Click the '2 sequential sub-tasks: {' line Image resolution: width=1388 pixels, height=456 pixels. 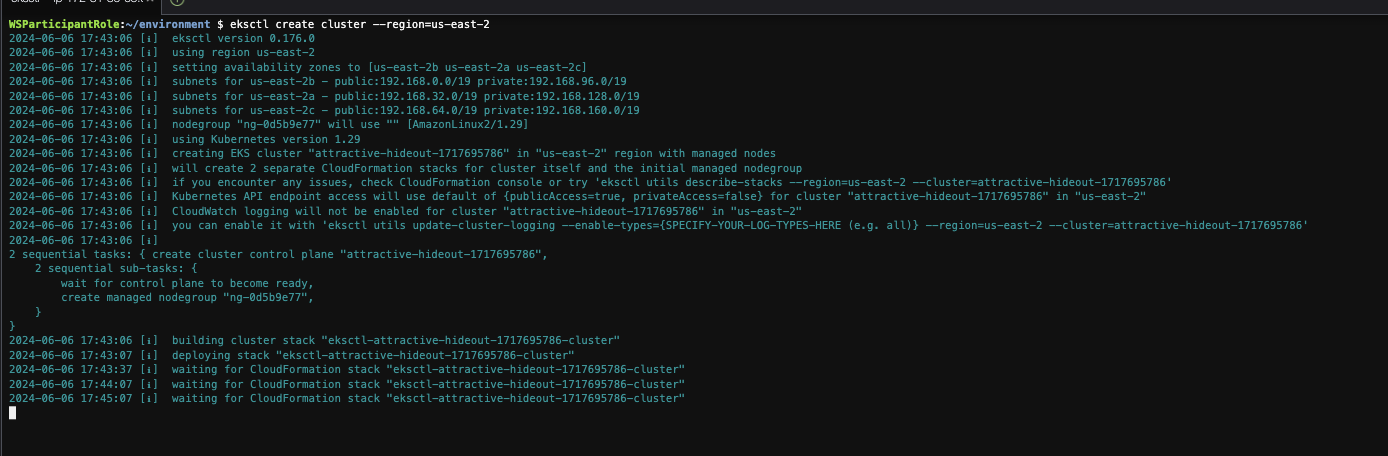(x=117, y=269)
